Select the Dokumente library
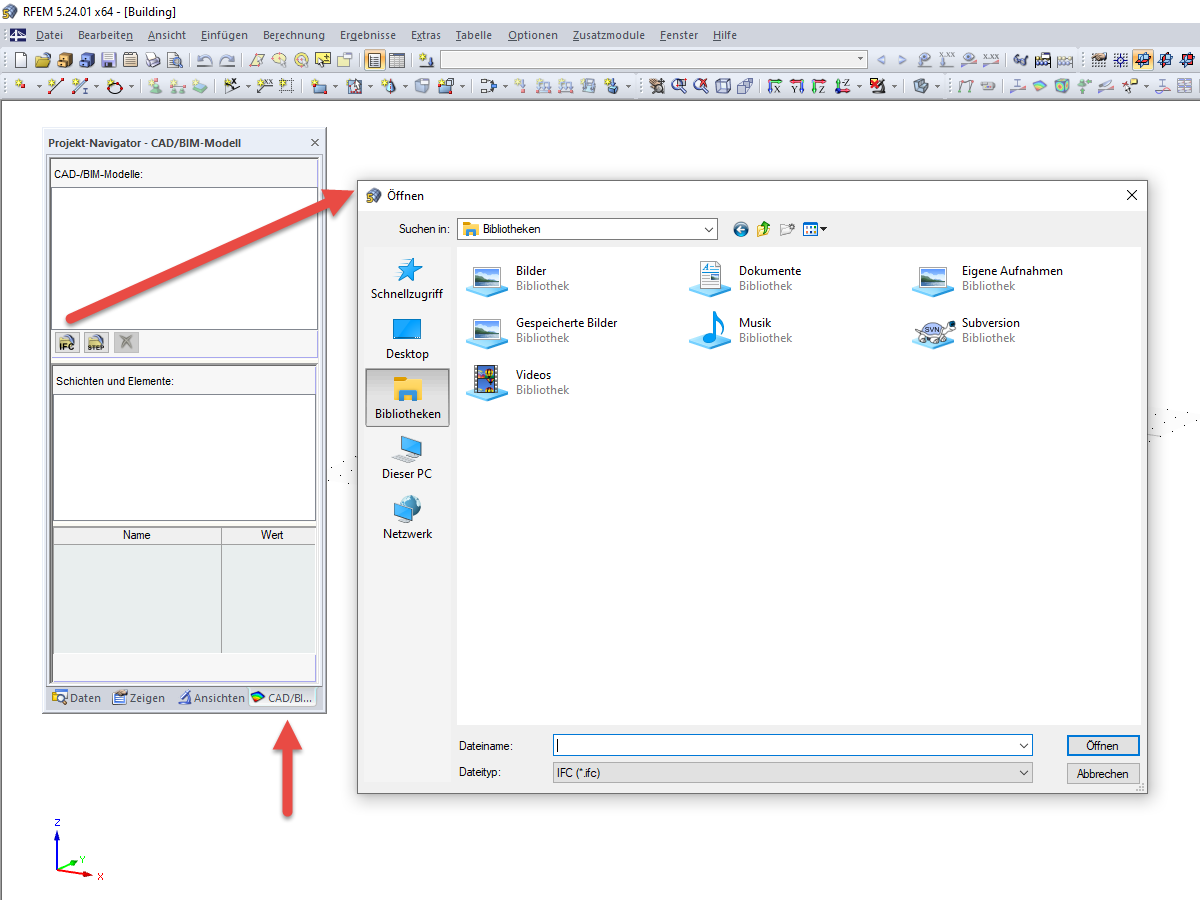The height and width of the screenshot is (900, 1200). click(746, 278)
